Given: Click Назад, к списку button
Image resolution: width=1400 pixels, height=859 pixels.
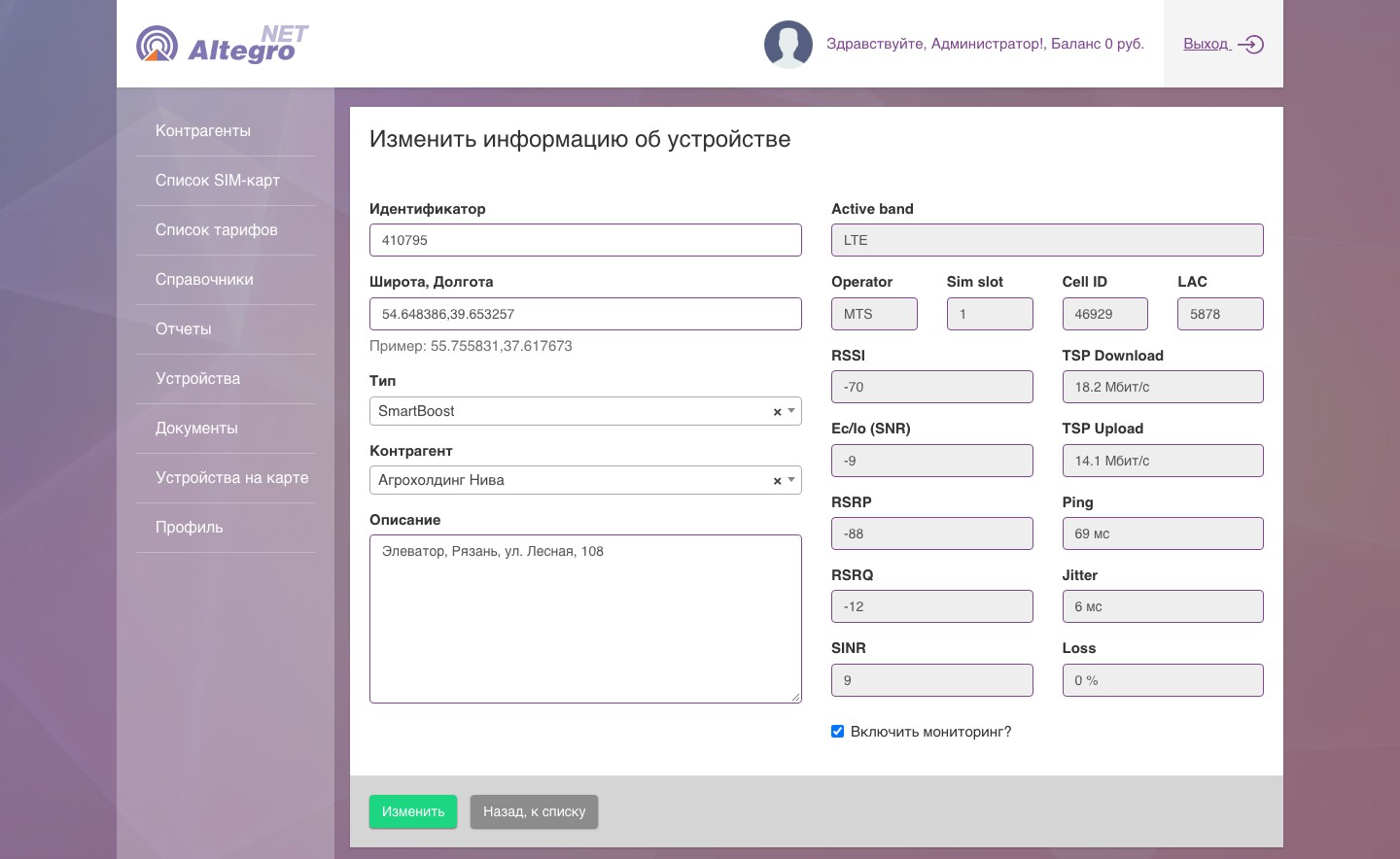Looking at the screenshot, I should (x=534, y=811).
